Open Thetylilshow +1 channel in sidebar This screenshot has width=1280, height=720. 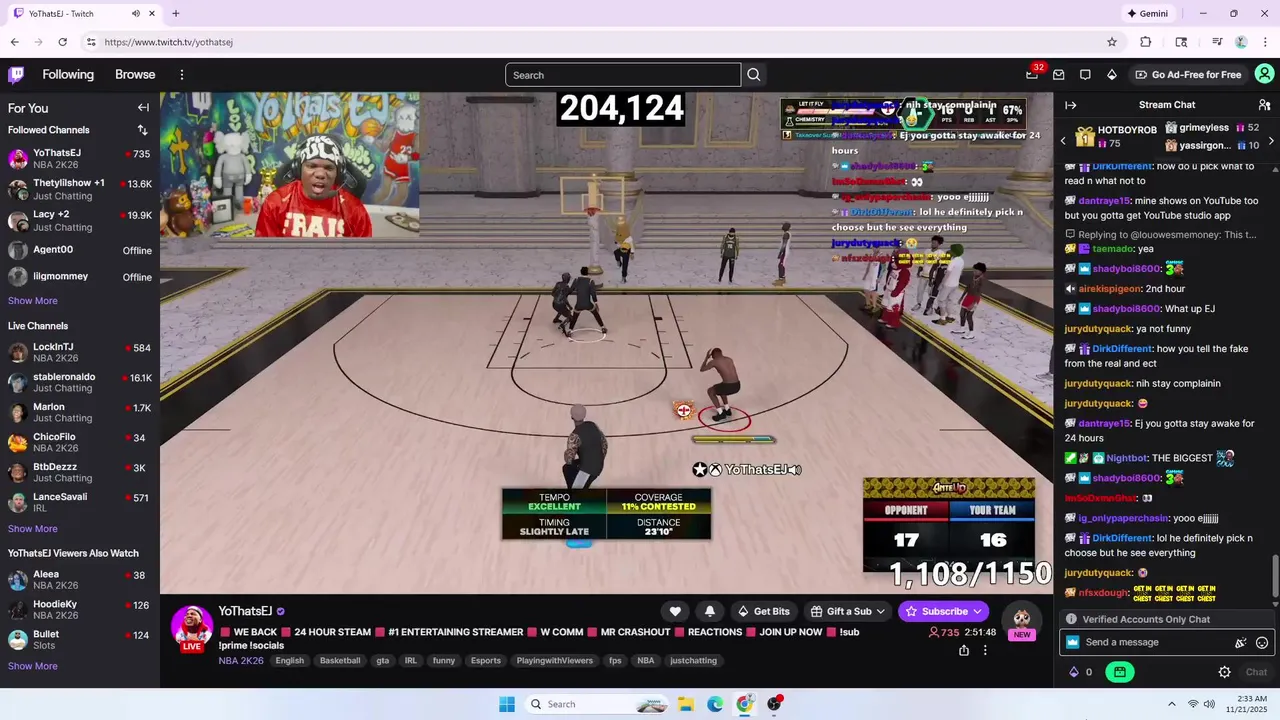click(x=80, y=189)
